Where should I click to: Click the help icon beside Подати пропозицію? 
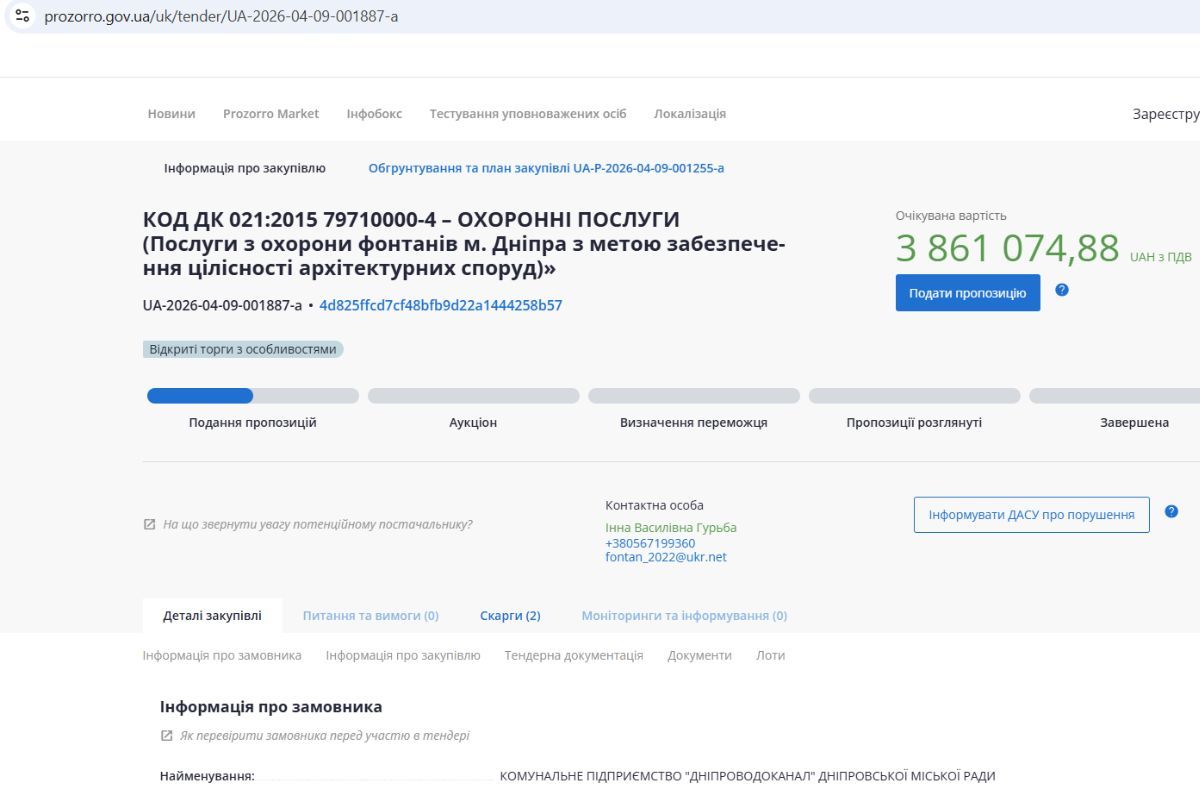[1063, 290]
